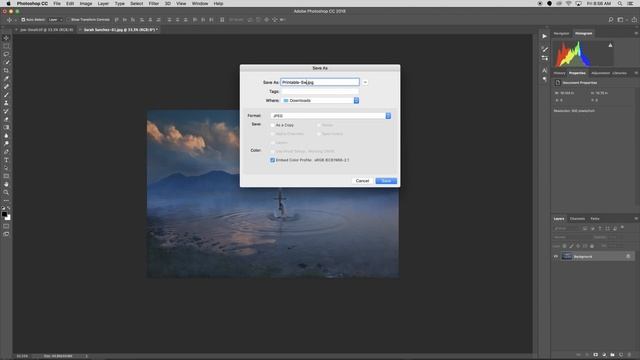Screen dimensions: 640x360
Task: Click the Wi-Fi icon in menu bar
Action: (569, 3)
